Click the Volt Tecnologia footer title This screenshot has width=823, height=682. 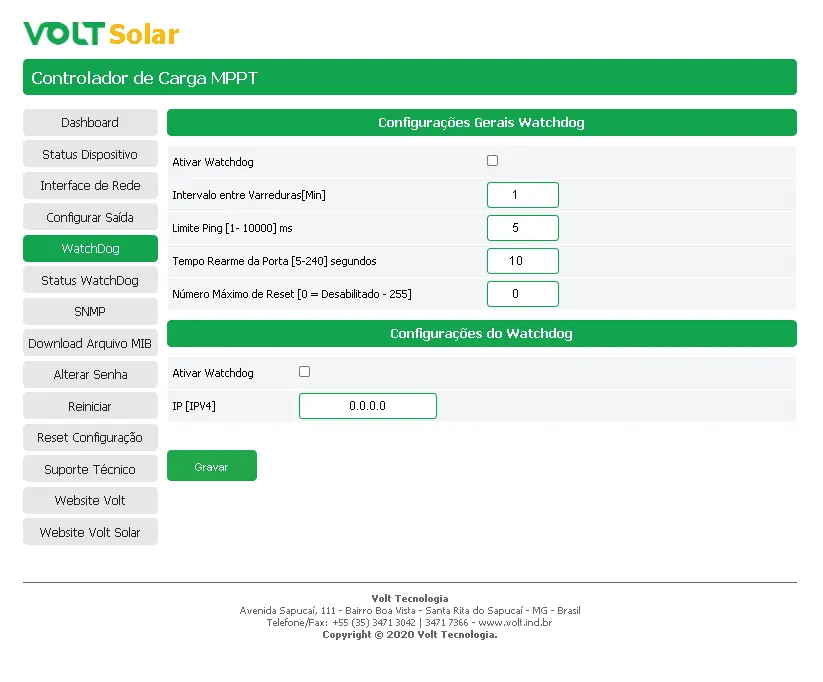pos(410,599)
